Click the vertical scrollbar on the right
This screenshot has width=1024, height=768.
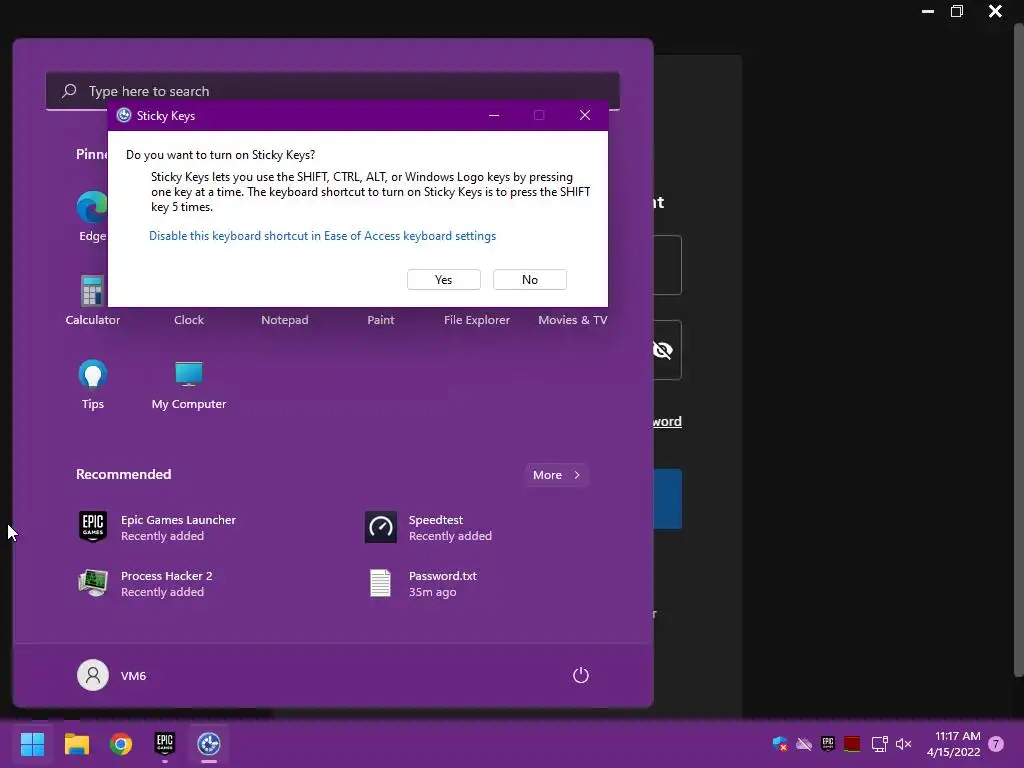tap(1018, 349)
